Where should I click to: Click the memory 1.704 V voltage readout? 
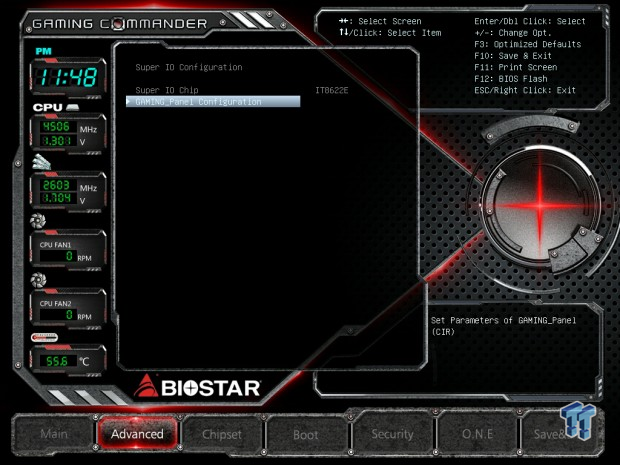[58, 198]
